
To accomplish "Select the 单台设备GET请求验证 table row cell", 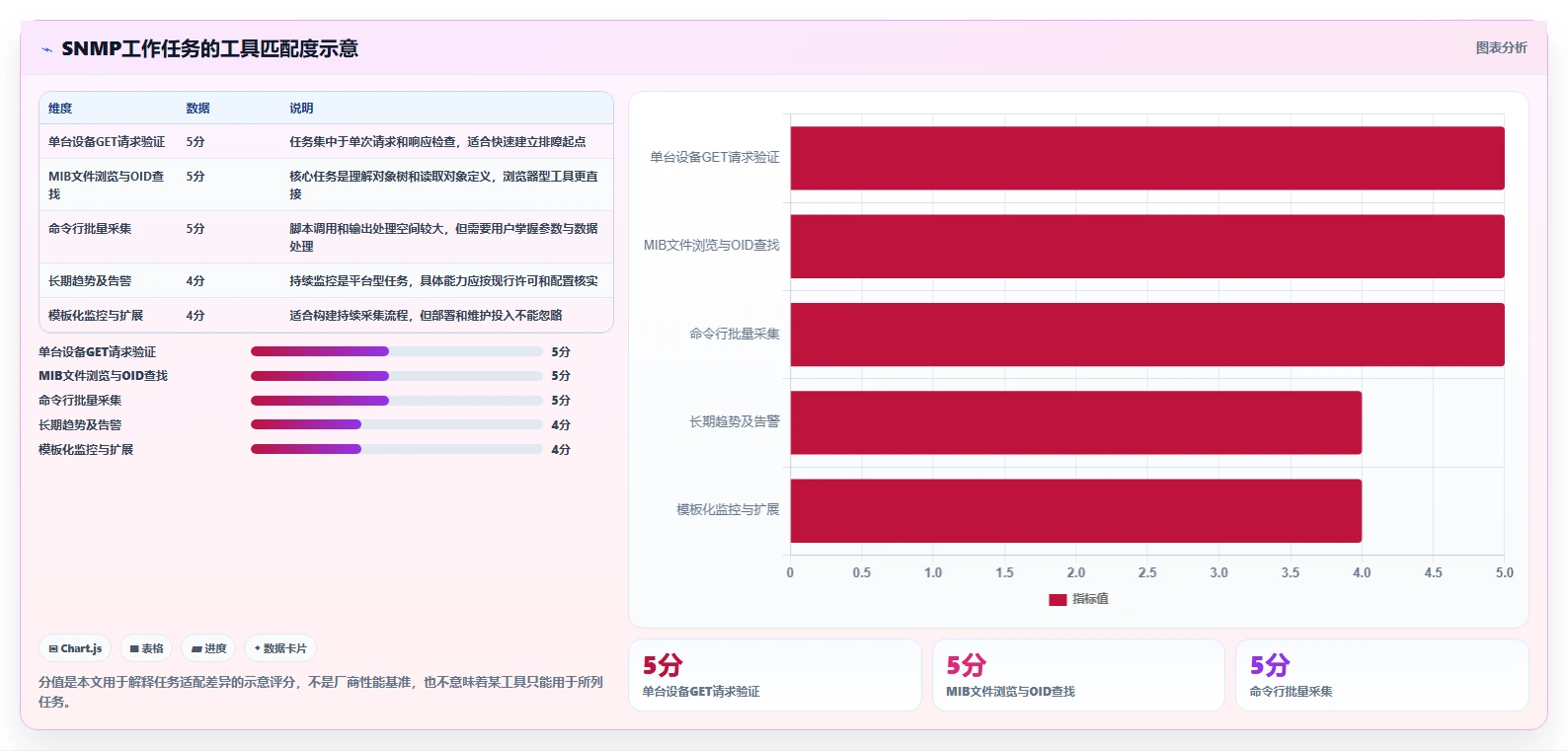I will pos(107,142).
